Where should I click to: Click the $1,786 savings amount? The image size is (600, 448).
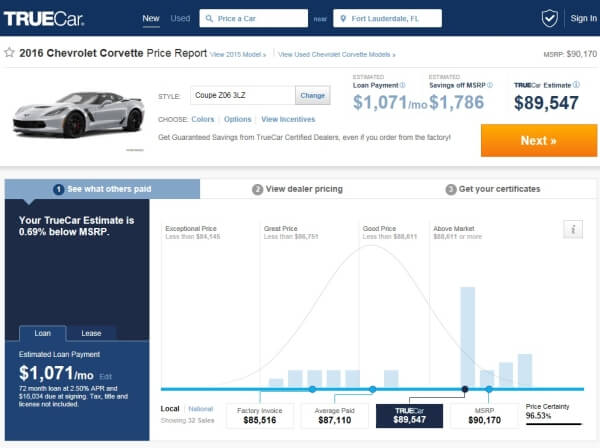(x=457, y=102)
